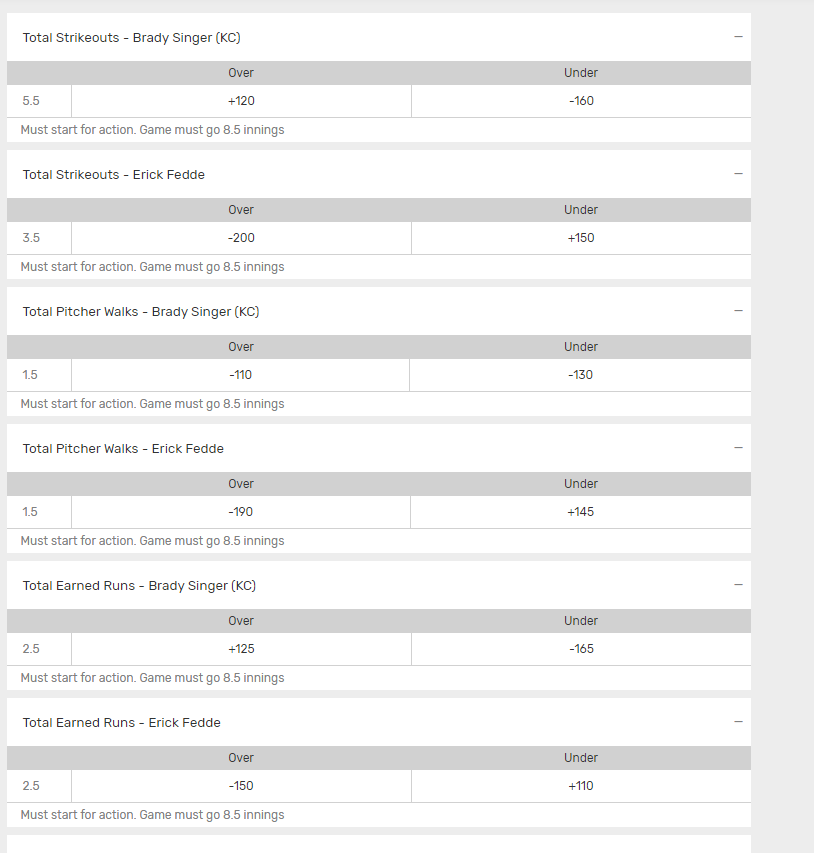Pick Singer walks Over 1.5 at -110
Image resolution: width=814 pixels, height=853 pixels.
[x=241, y=375]
